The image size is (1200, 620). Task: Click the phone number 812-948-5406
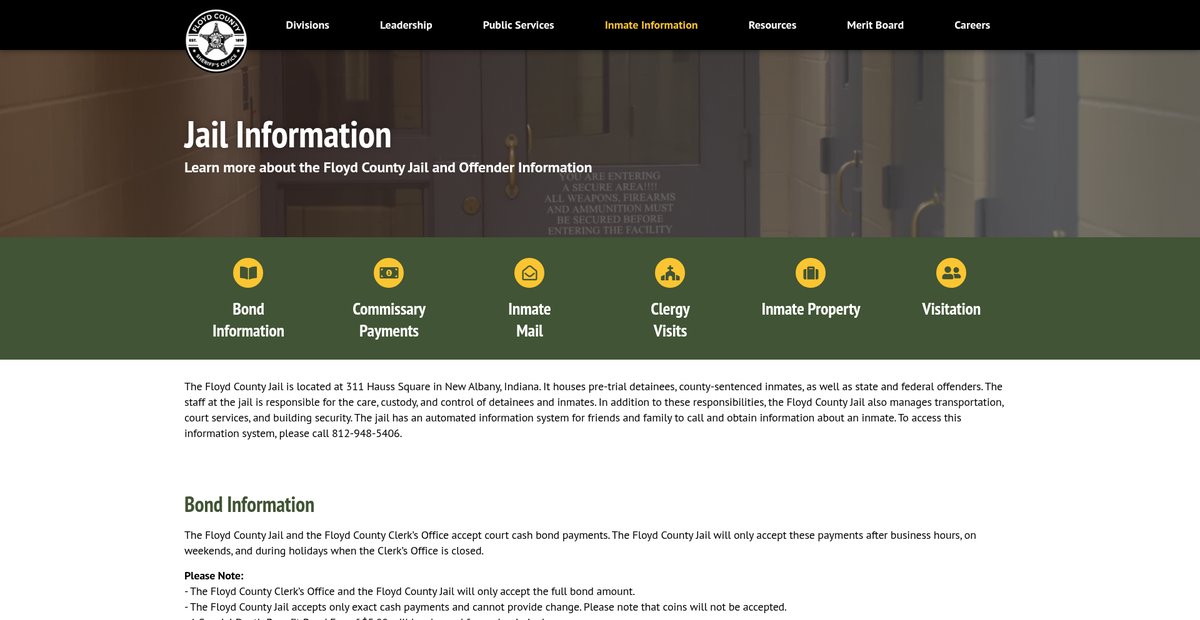(x=366, y=434)
